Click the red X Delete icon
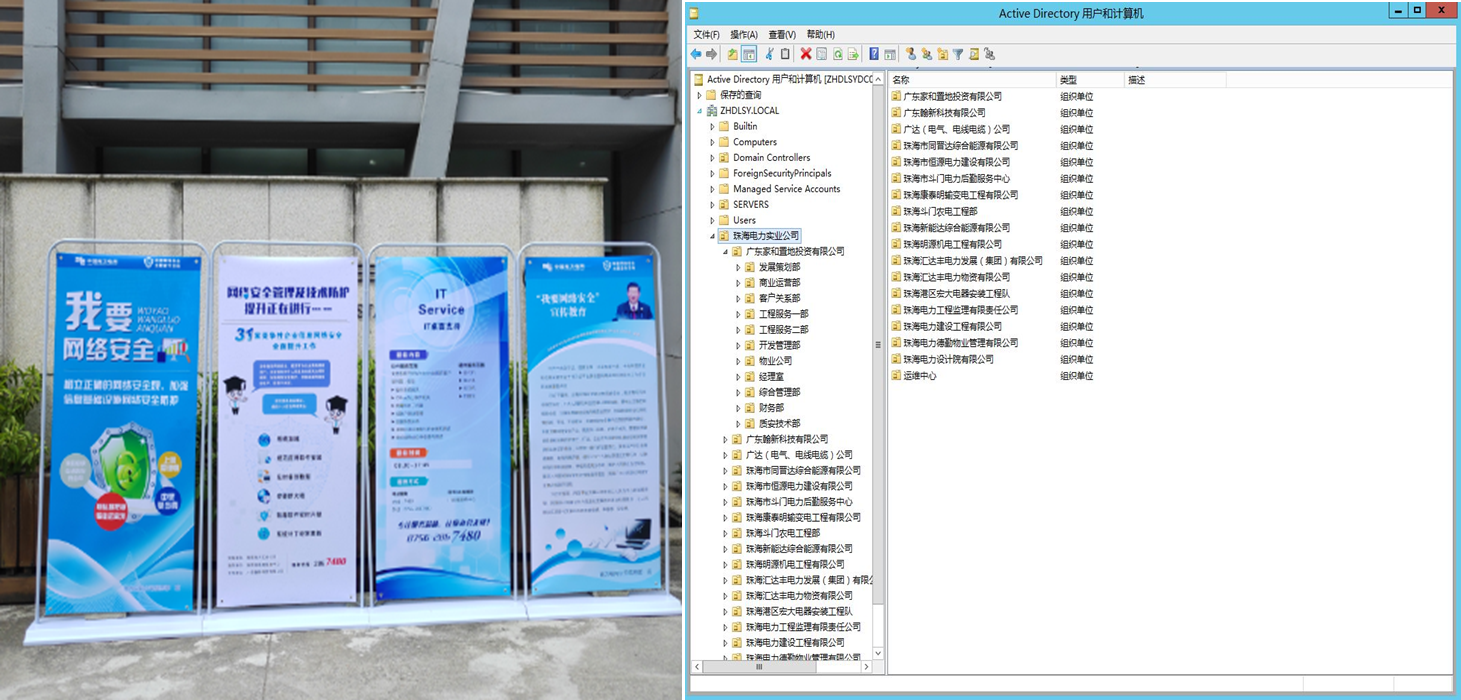The height and width of the screenshot is (700, 1461). 806,54
